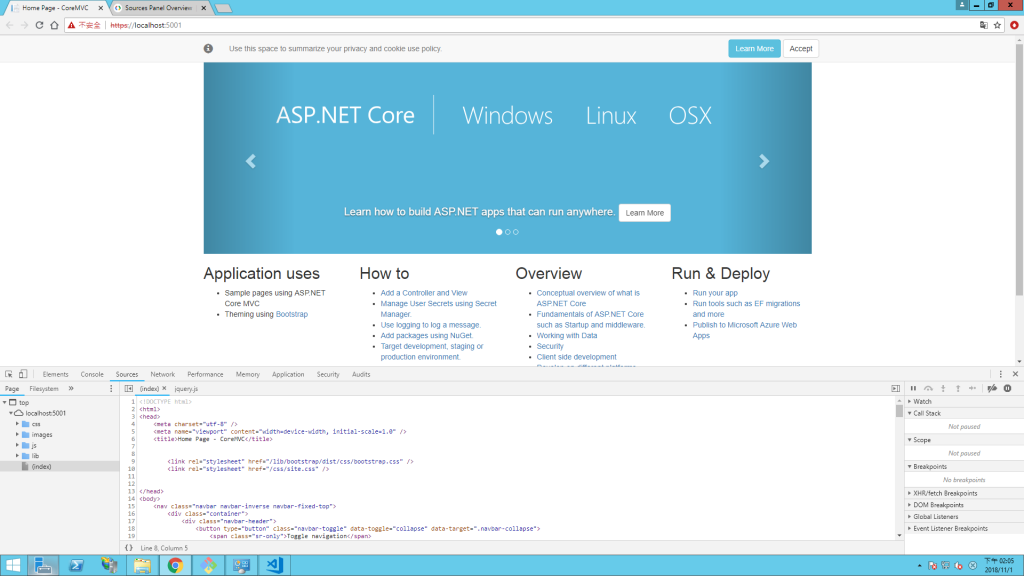Switch to the Console tab

[92, 374]
